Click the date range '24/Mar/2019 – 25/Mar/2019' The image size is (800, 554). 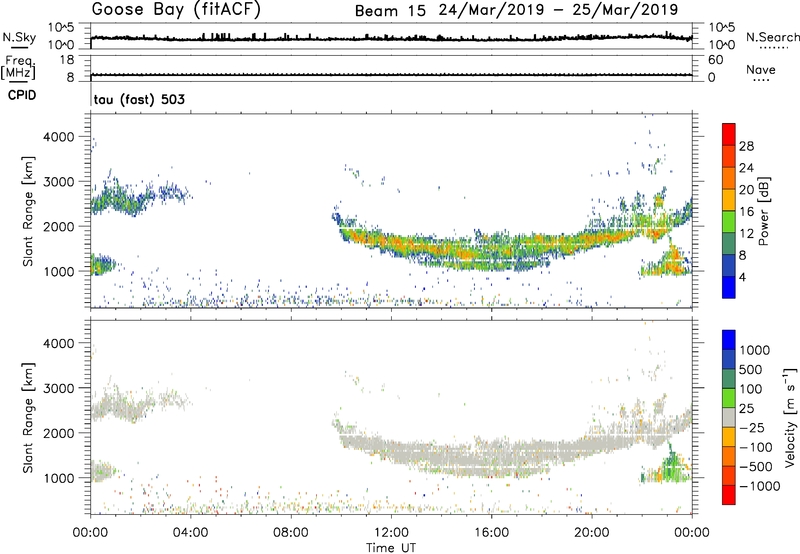tap(558, 10)
